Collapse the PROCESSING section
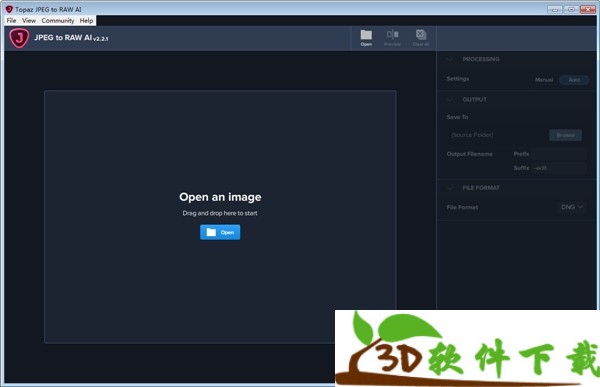 click(x=450, y=59)
